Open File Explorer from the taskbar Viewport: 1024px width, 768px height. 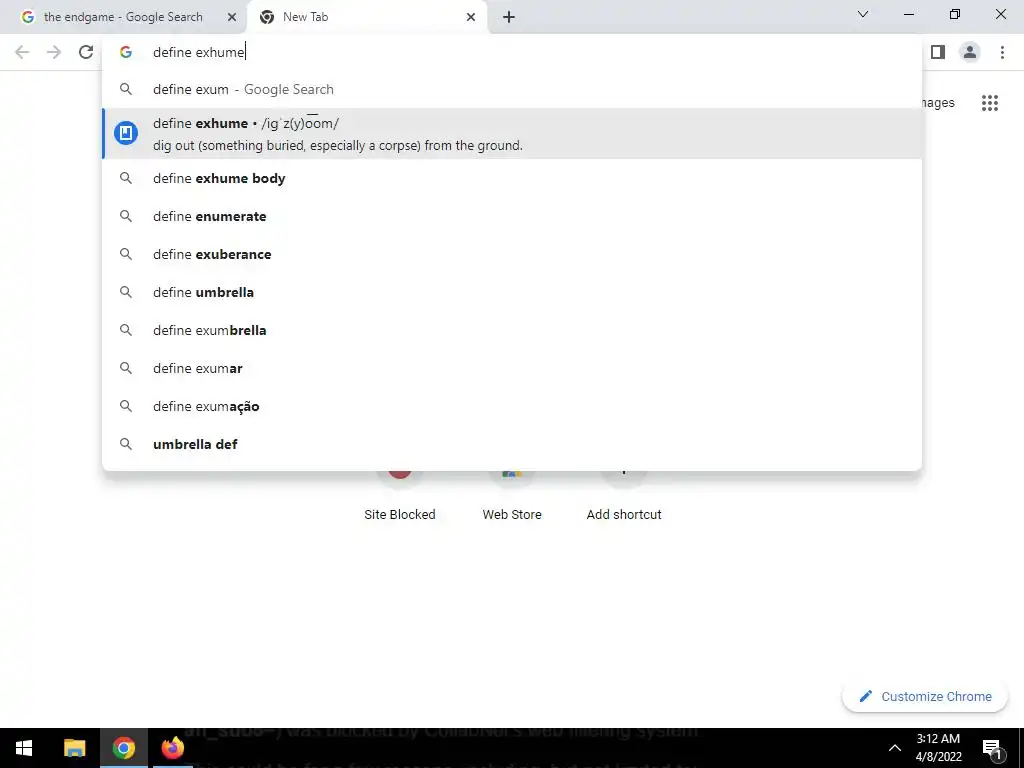coord(74,748)
